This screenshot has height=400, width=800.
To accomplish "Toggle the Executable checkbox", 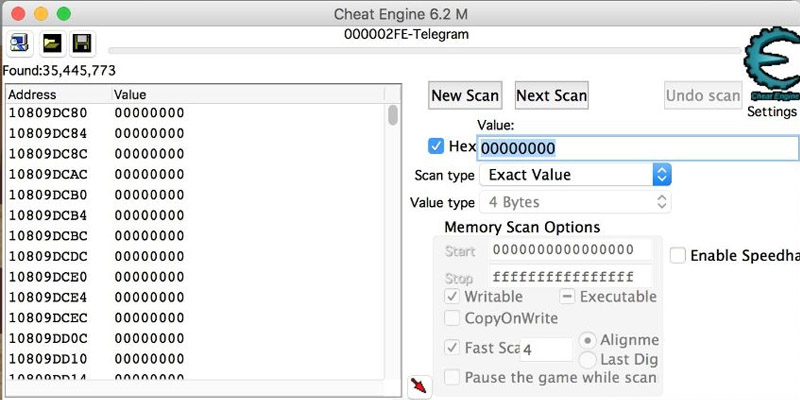I will tap(567, 296).
